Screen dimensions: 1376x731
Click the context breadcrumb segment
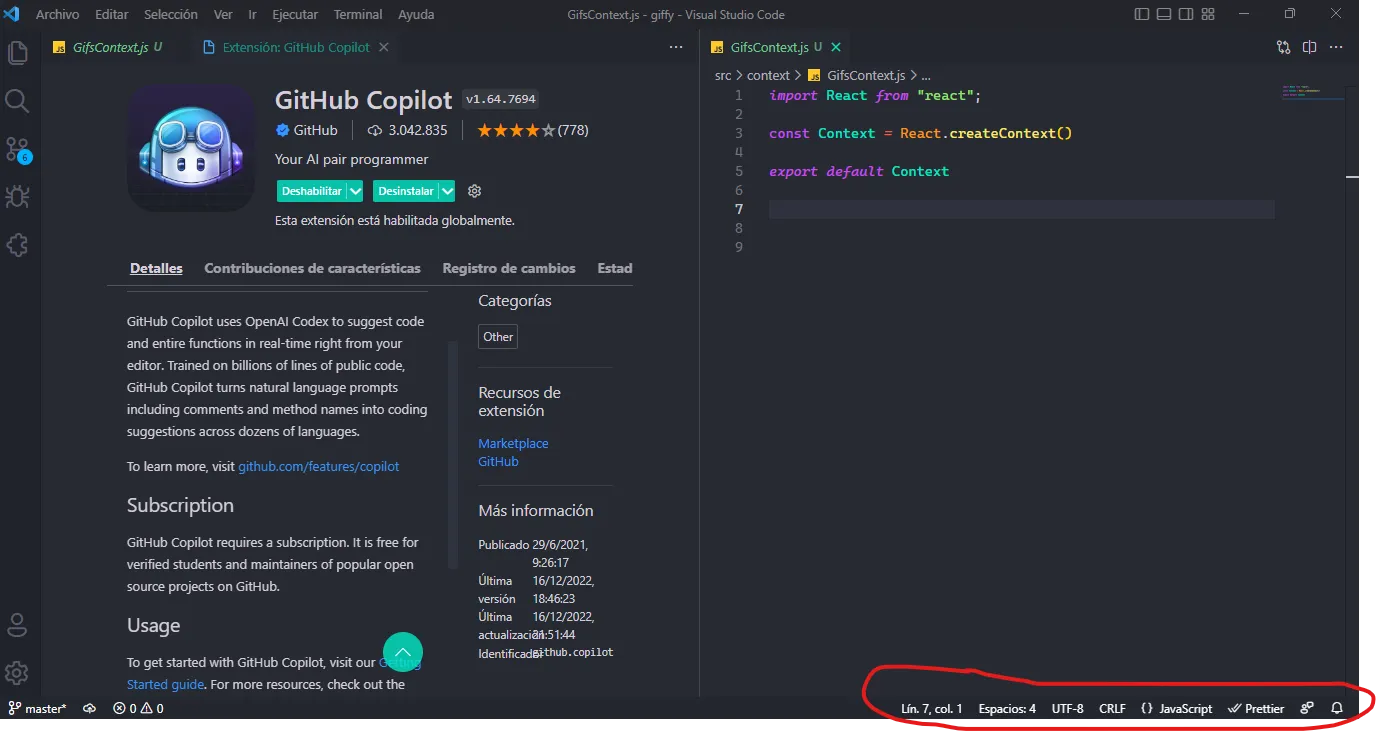point(768,75)
